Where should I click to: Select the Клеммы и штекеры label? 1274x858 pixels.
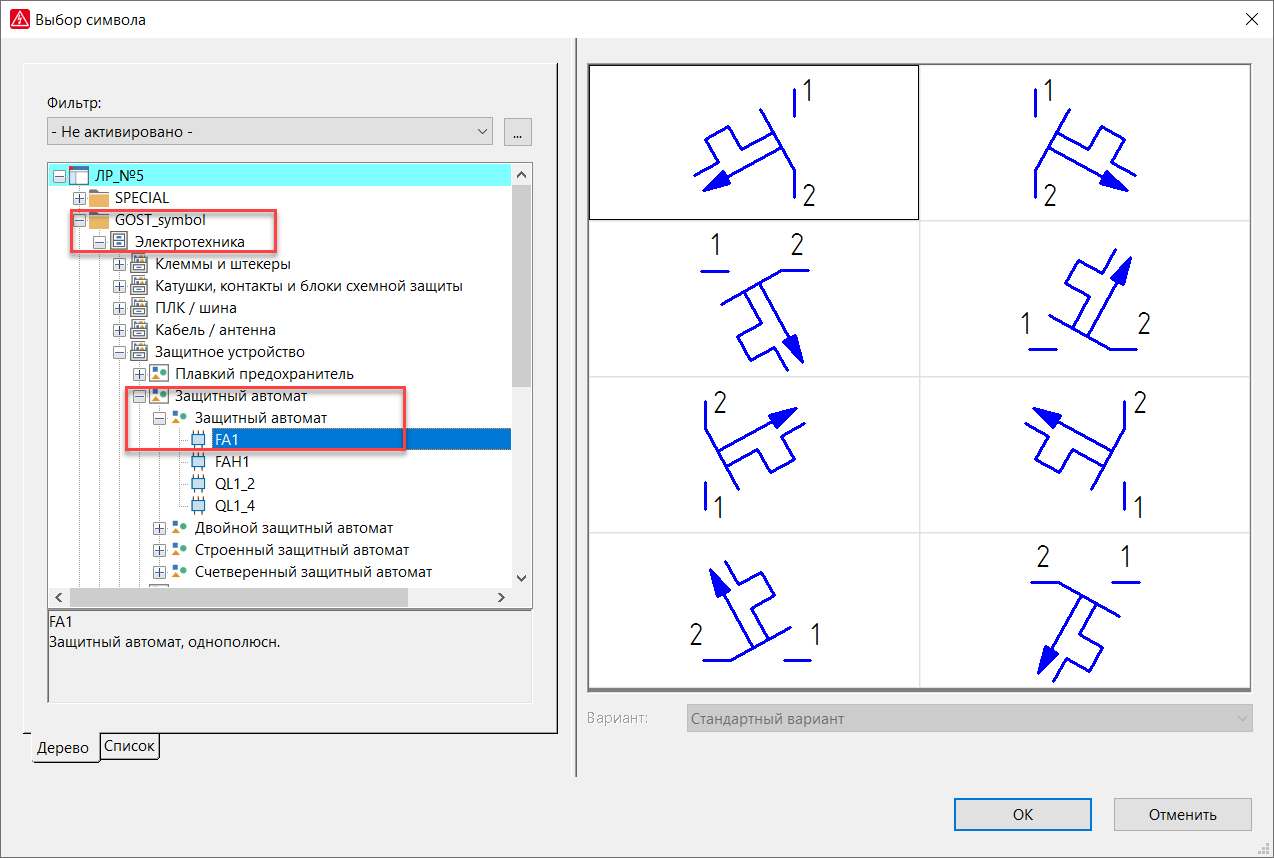[223, 264]
